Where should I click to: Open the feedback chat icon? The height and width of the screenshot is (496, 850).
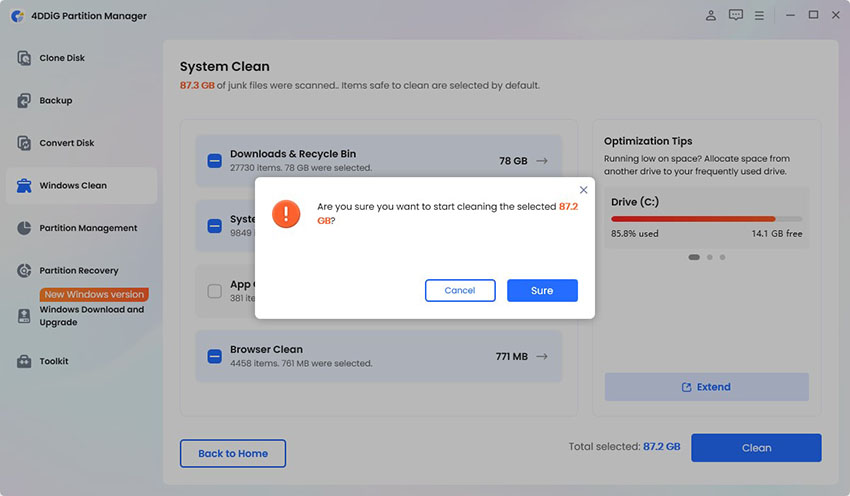click(736, 15)
